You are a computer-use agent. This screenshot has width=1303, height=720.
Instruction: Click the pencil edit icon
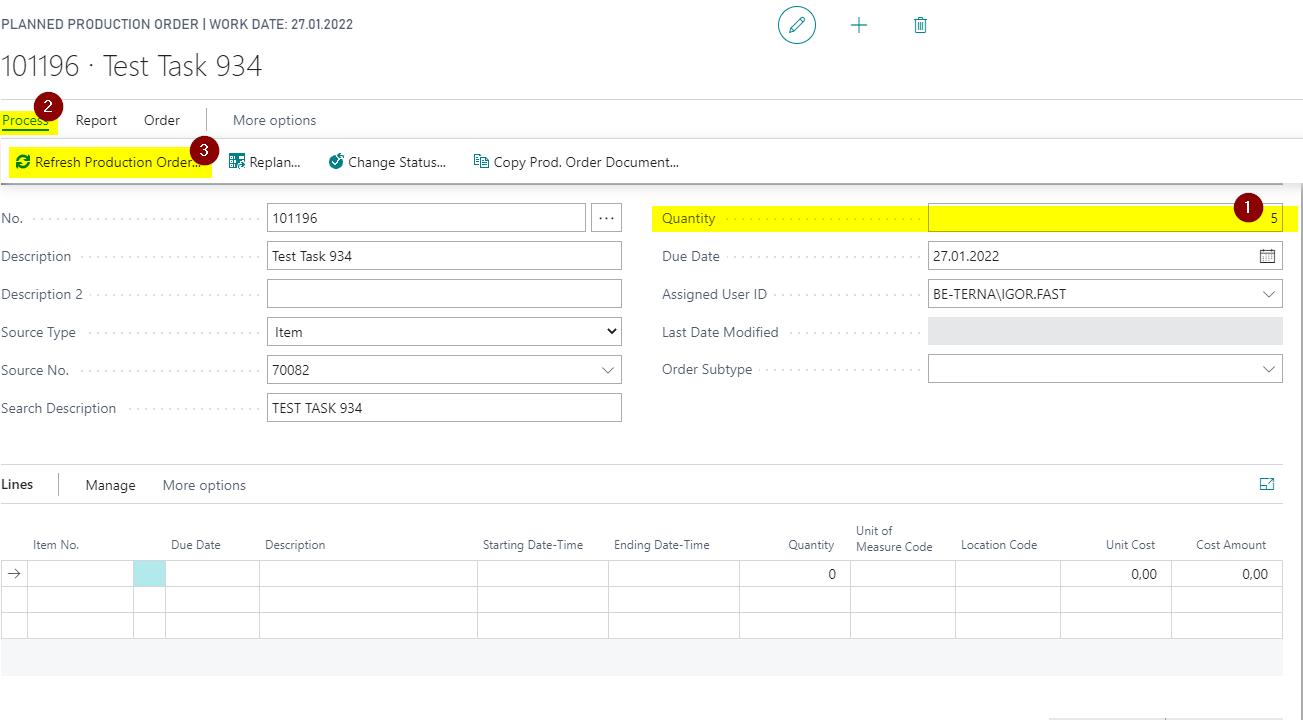797,25
